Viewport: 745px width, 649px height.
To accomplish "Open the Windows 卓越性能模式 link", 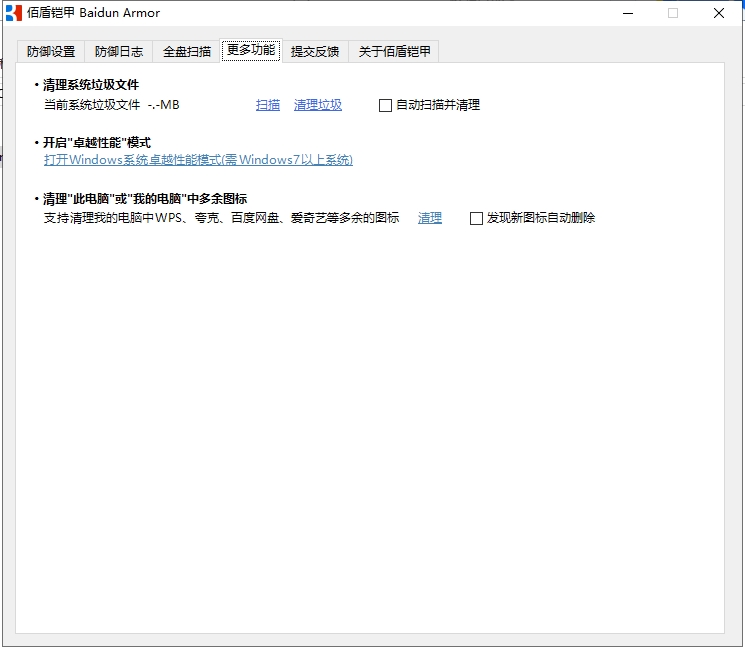I will tap(198, 160).
